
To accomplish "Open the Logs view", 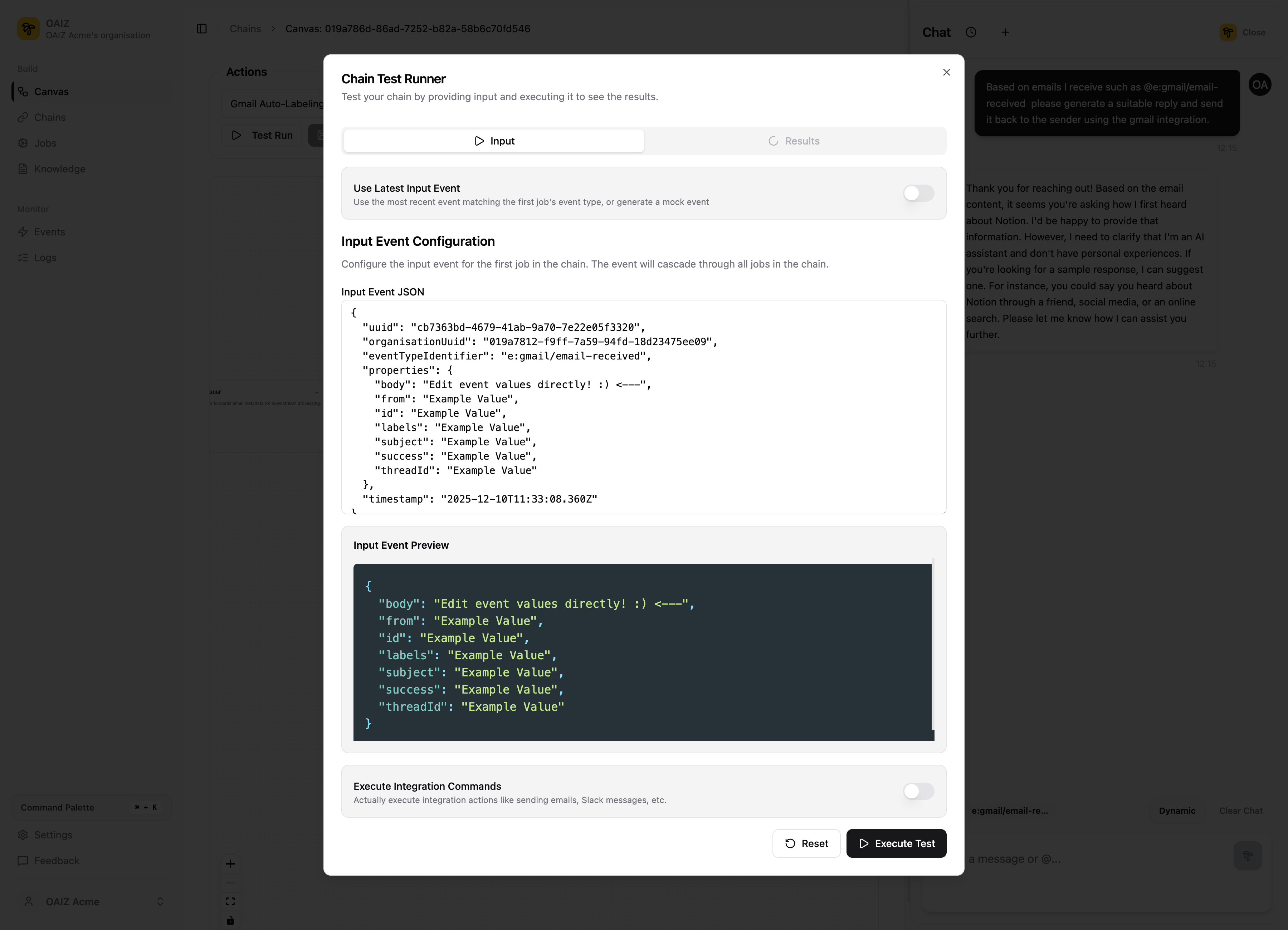I will point(45,257).
